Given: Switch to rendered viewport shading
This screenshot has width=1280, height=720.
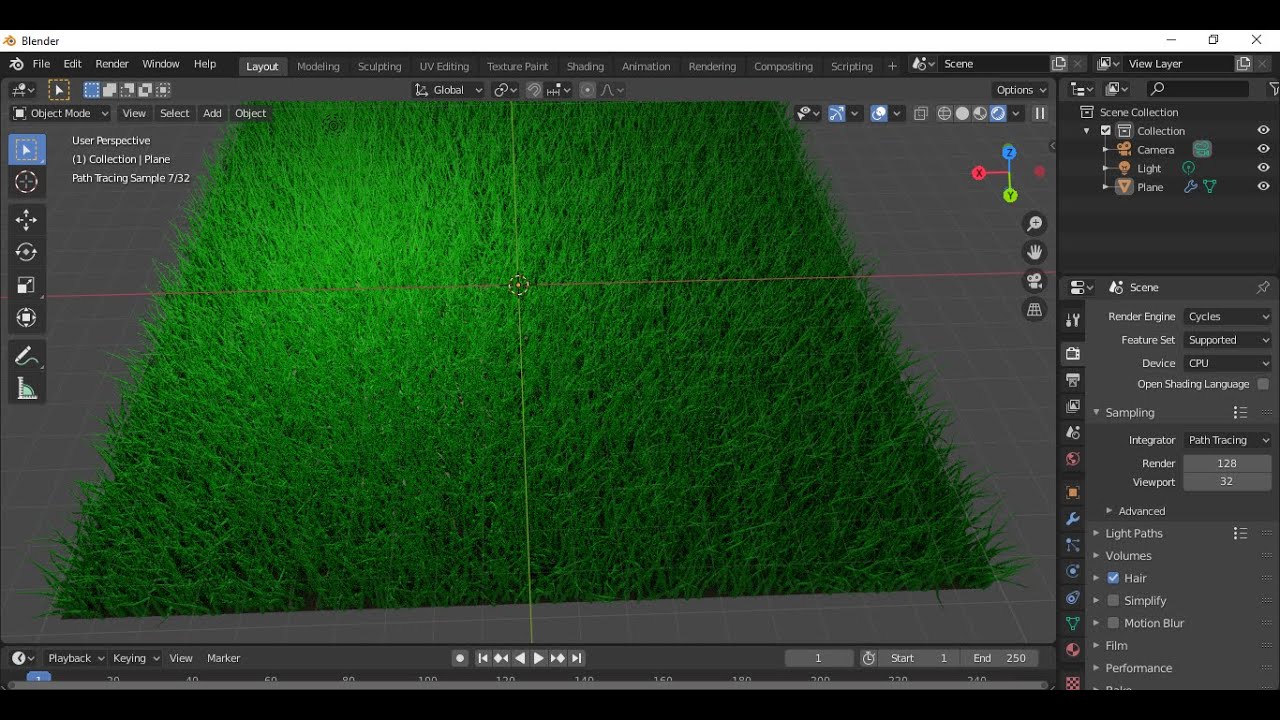Looking at the screenshot, I should pos(998,113).
